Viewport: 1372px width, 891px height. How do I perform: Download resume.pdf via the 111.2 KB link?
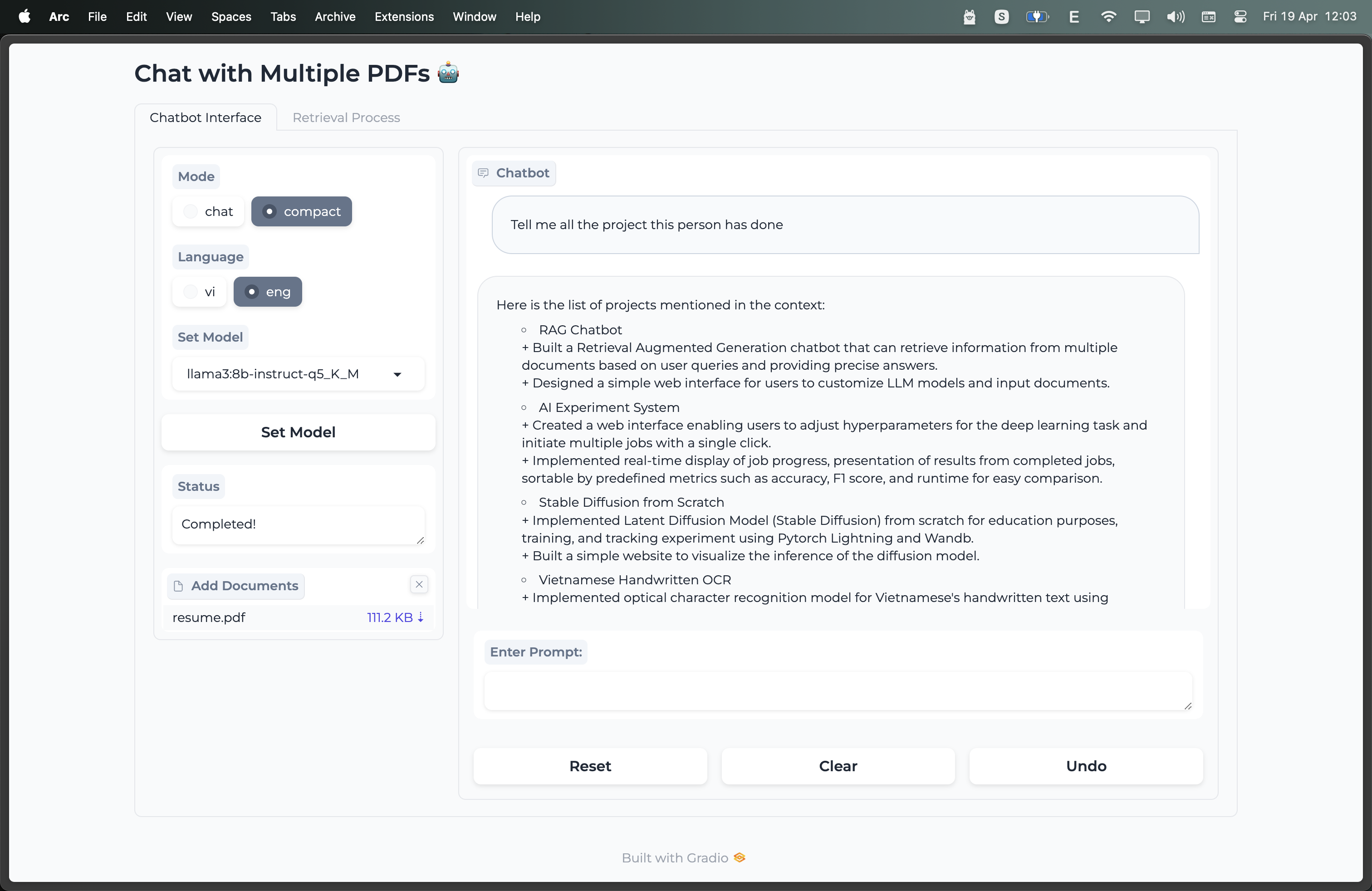[x=395, y=617]
